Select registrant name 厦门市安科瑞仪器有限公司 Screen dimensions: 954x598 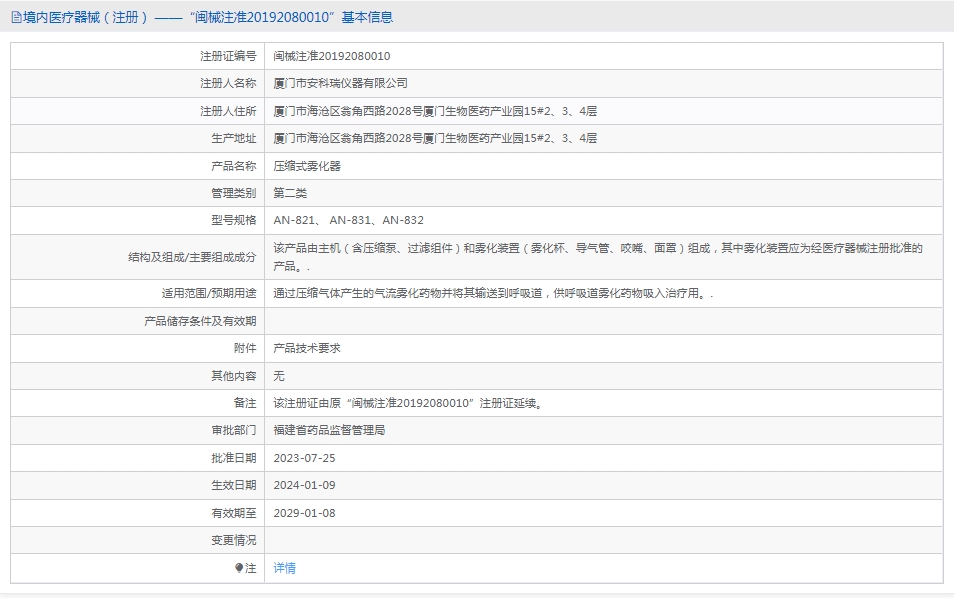click(x=340, y=83)
